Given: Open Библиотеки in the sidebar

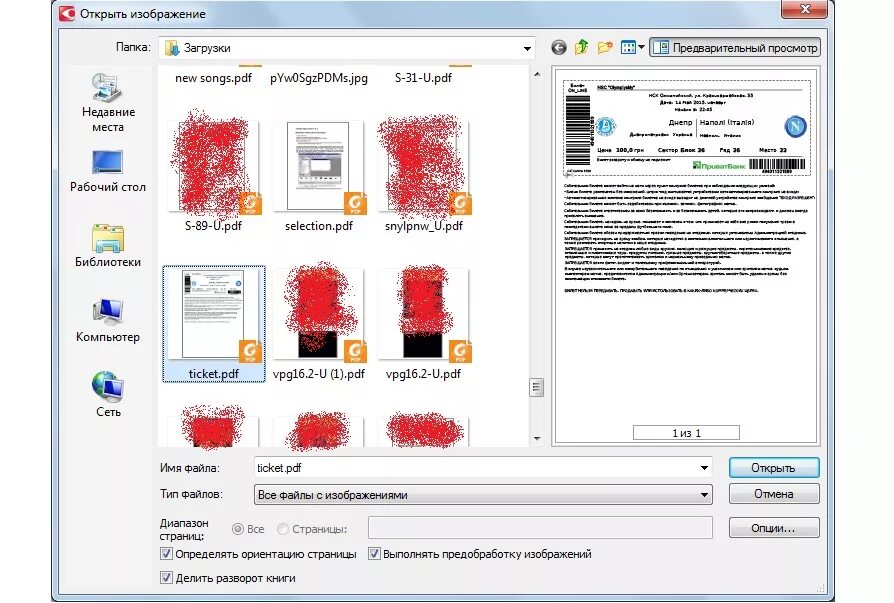Looking at the screenshot, I should tap(108, 246).
